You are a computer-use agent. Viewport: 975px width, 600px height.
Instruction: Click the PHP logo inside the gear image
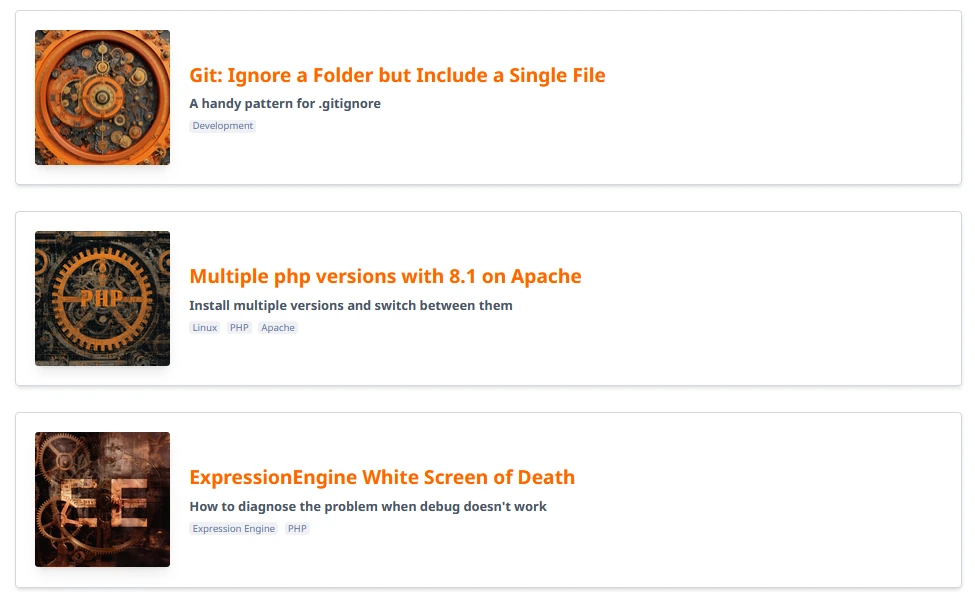100,298
